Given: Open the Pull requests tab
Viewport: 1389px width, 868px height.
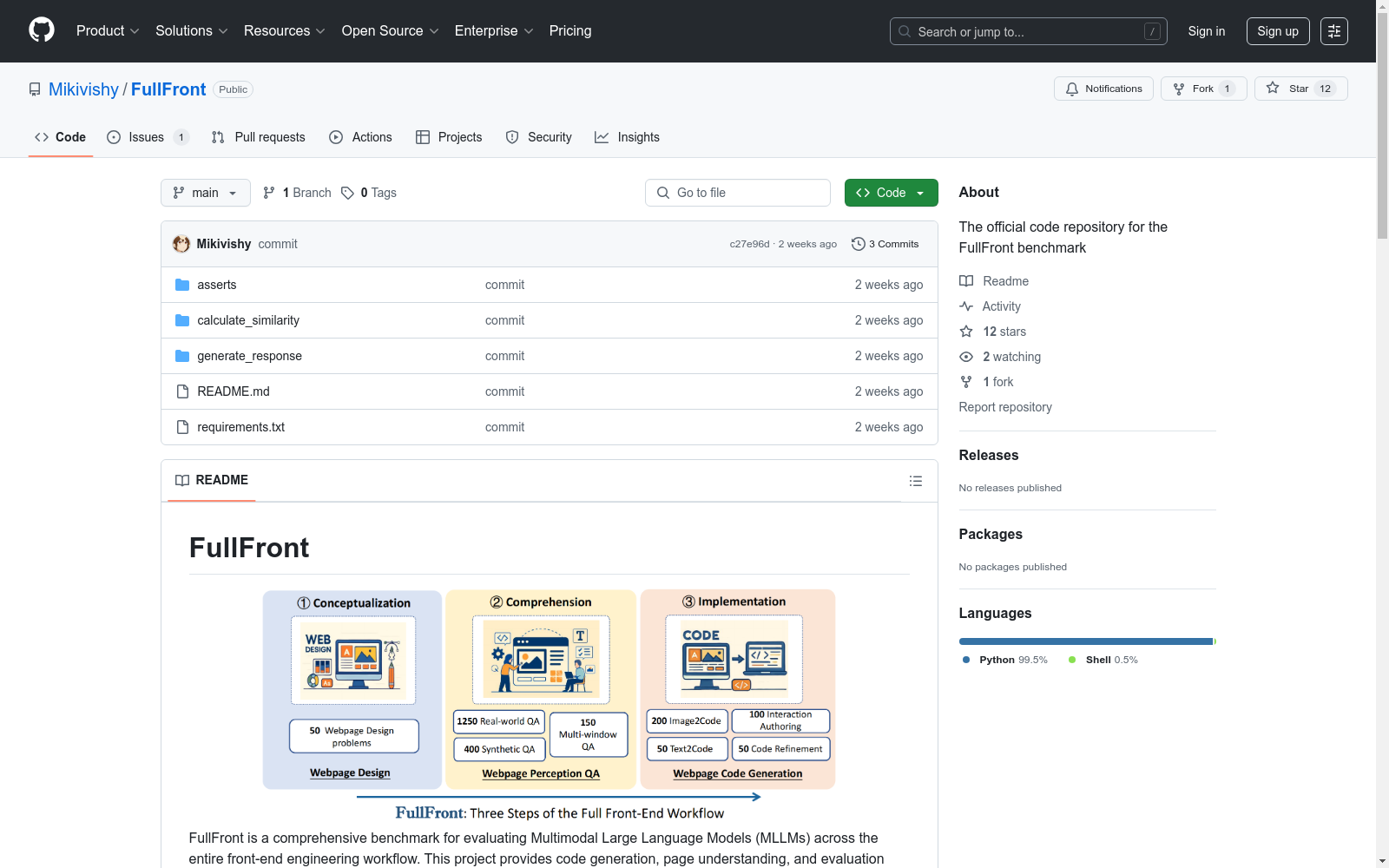Looking at the screenshot, I should pyautogui.click(x=259, y=137).
